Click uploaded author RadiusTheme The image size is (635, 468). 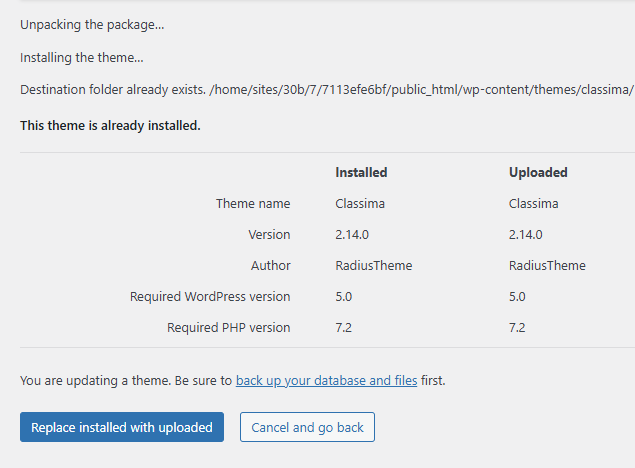coord(547,265)
